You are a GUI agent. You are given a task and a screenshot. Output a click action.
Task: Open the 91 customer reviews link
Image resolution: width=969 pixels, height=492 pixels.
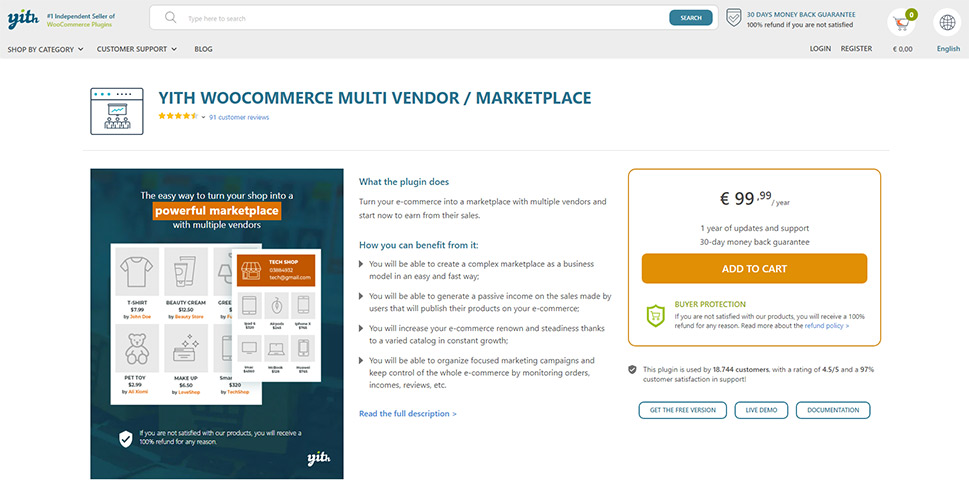pyautogui.click(x=239, y=117)
